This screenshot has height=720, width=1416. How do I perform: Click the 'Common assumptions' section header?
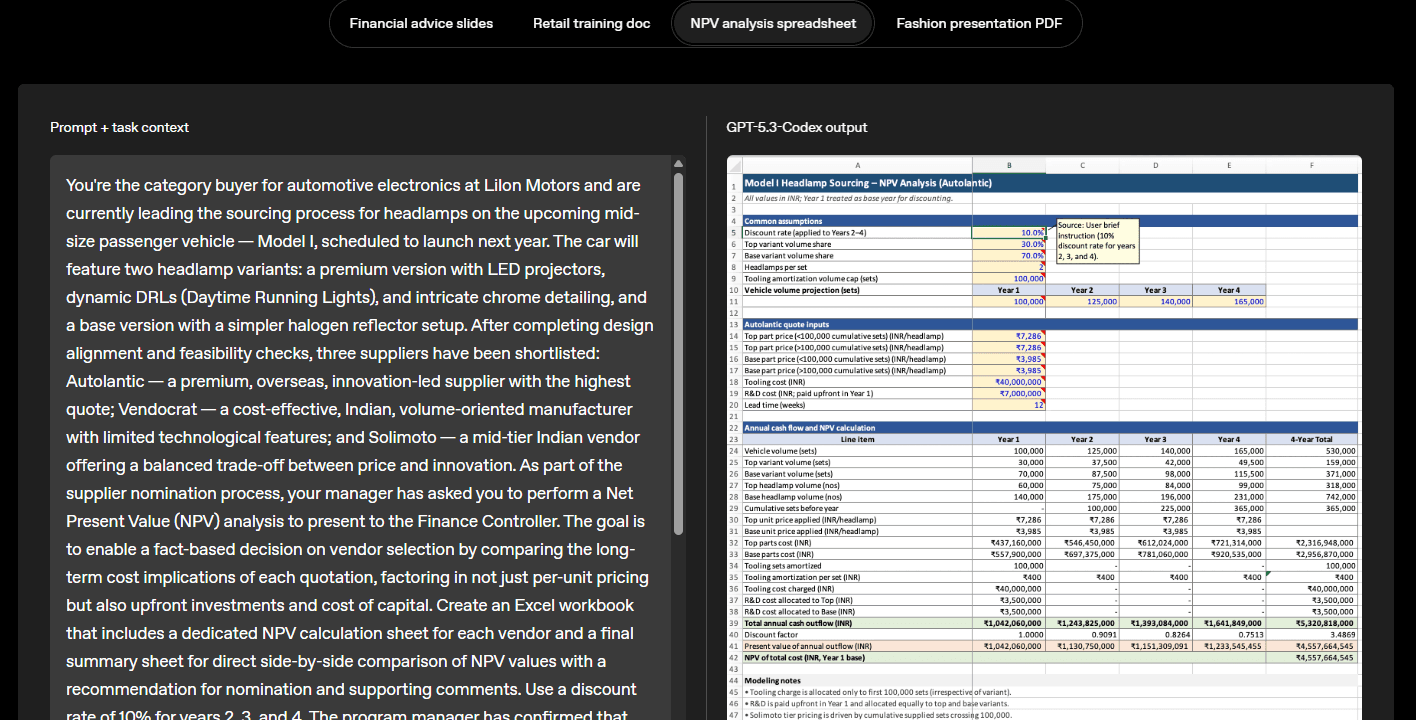[783, 221]
